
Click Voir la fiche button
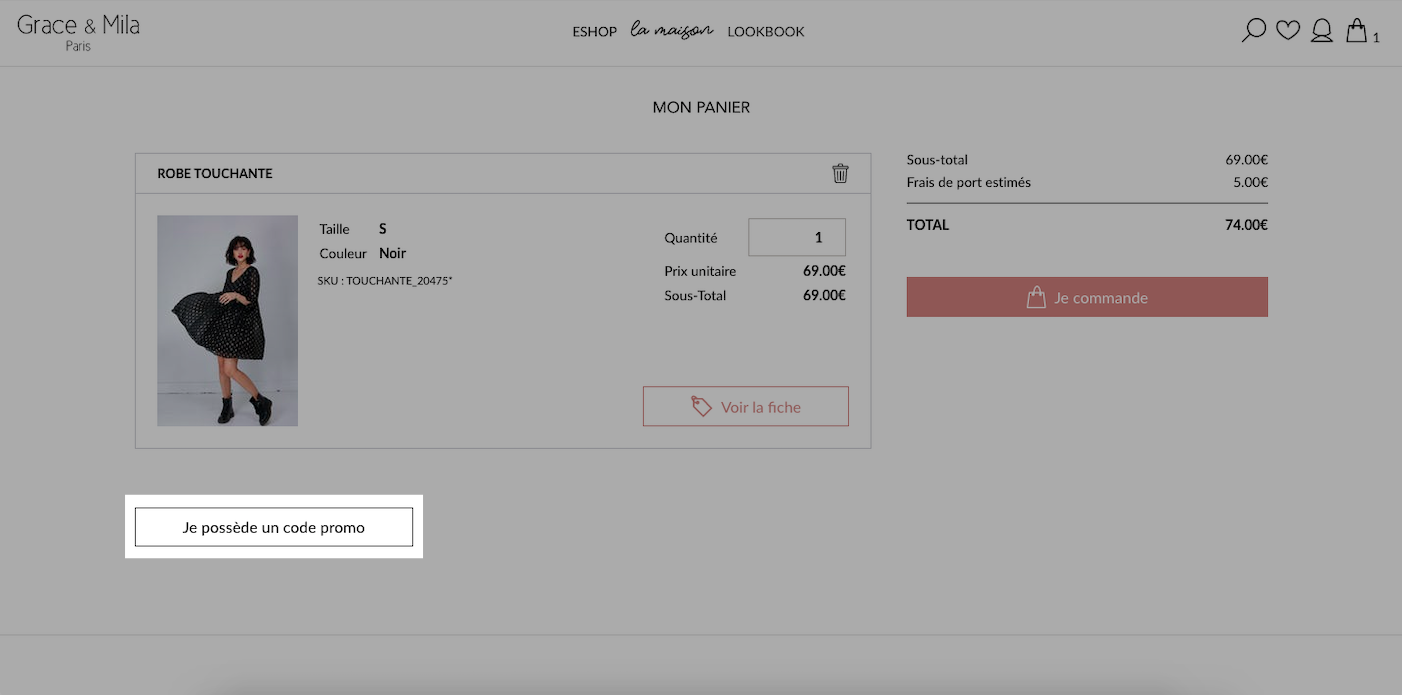[x=746, y=406]
